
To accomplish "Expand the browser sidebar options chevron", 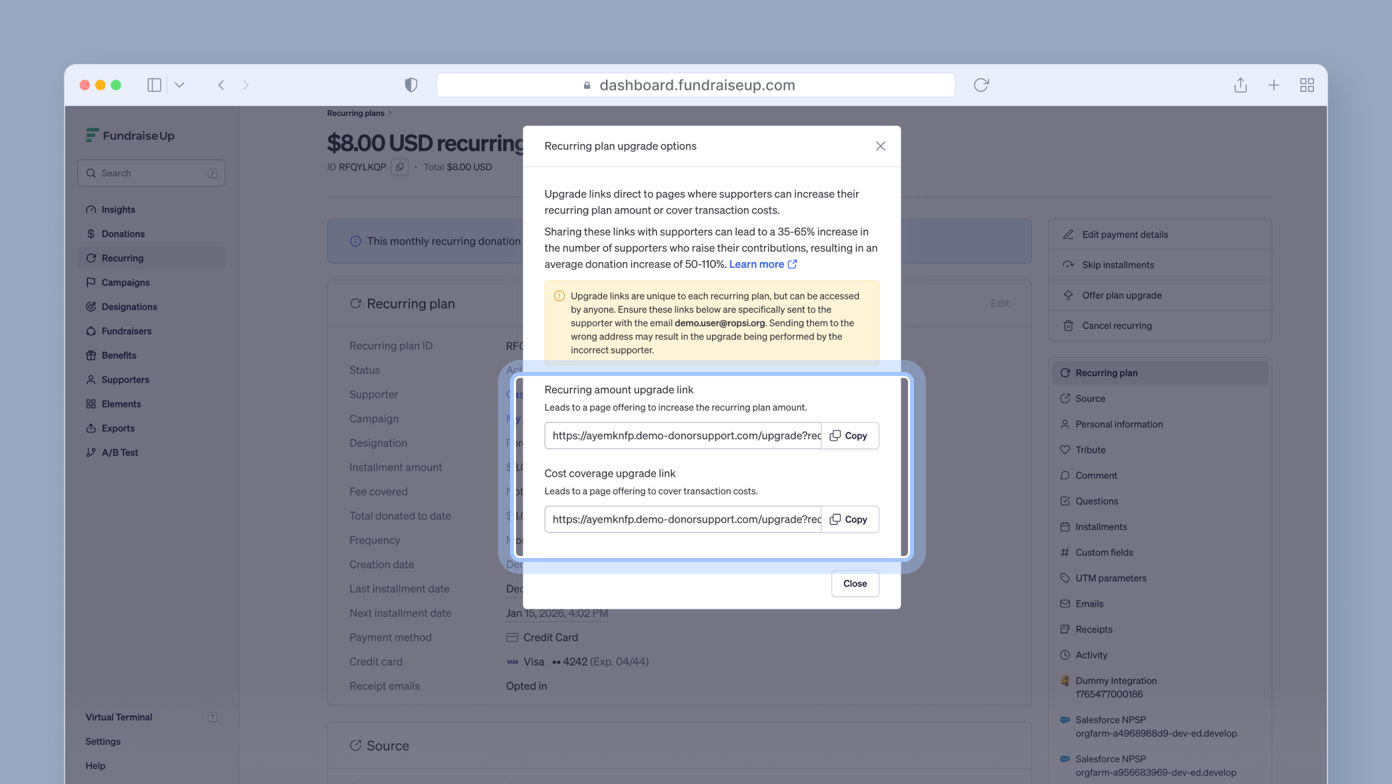I will 180,85.
